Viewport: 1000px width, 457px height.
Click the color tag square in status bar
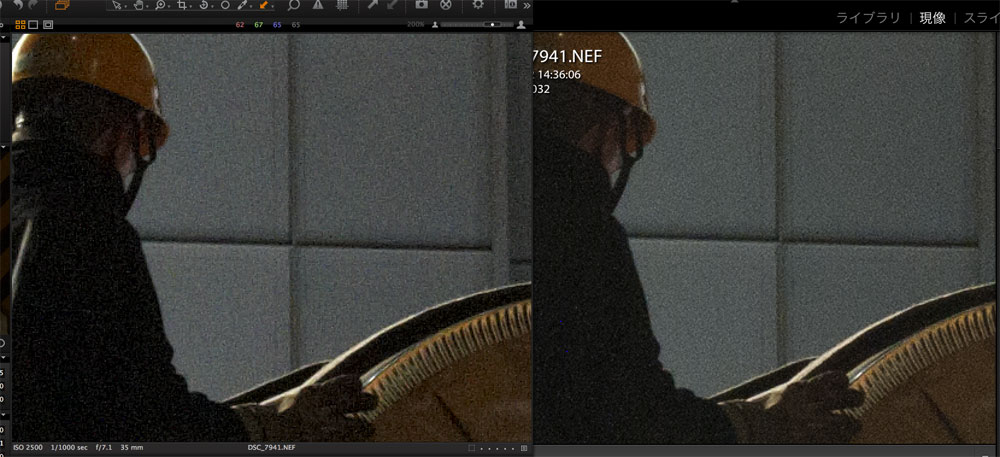click(x=471, y=448)
